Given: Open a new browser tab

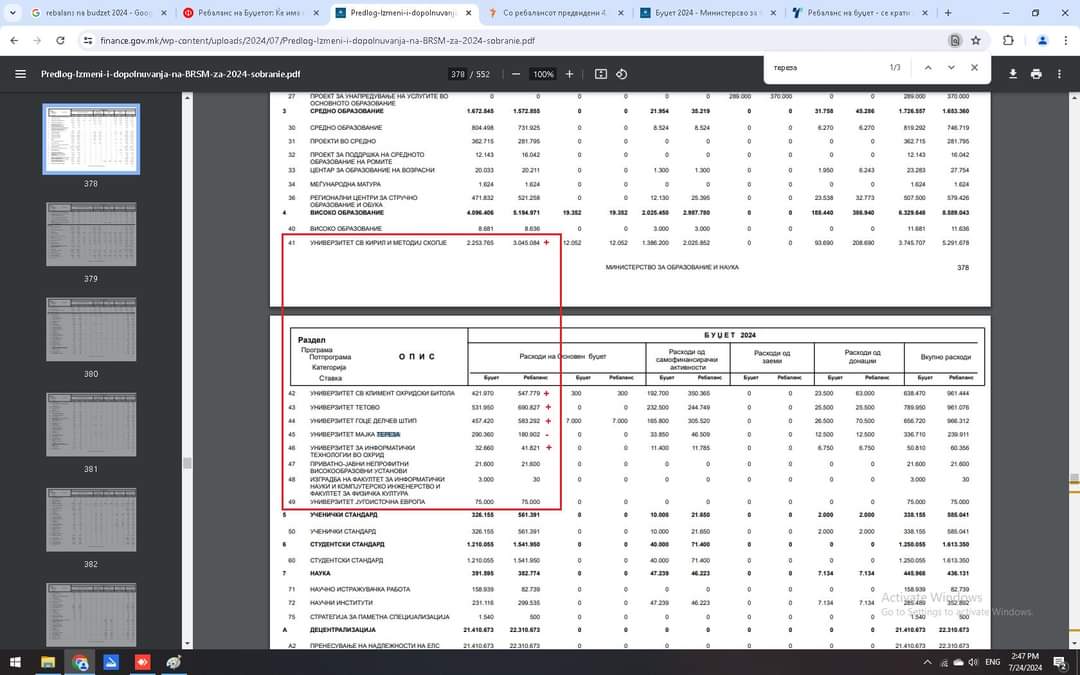Looking at the screenshot, I should [x=948, y=13].
